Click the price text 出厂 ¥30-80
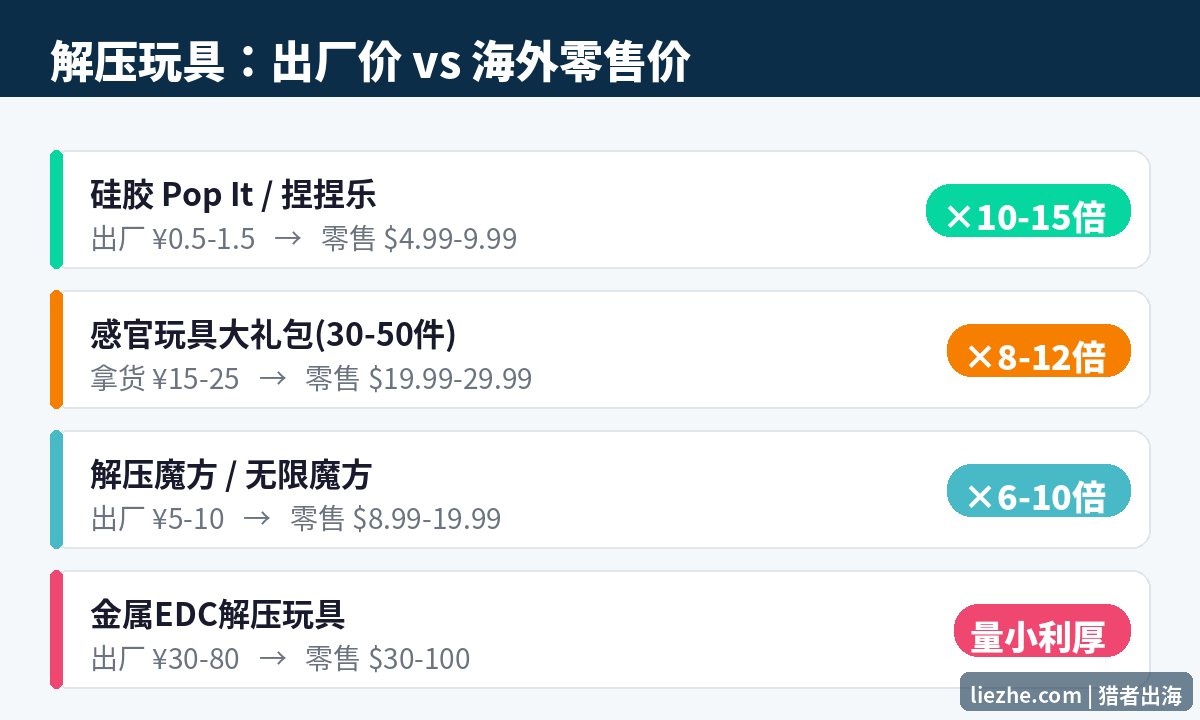 [x=165, y=659]
